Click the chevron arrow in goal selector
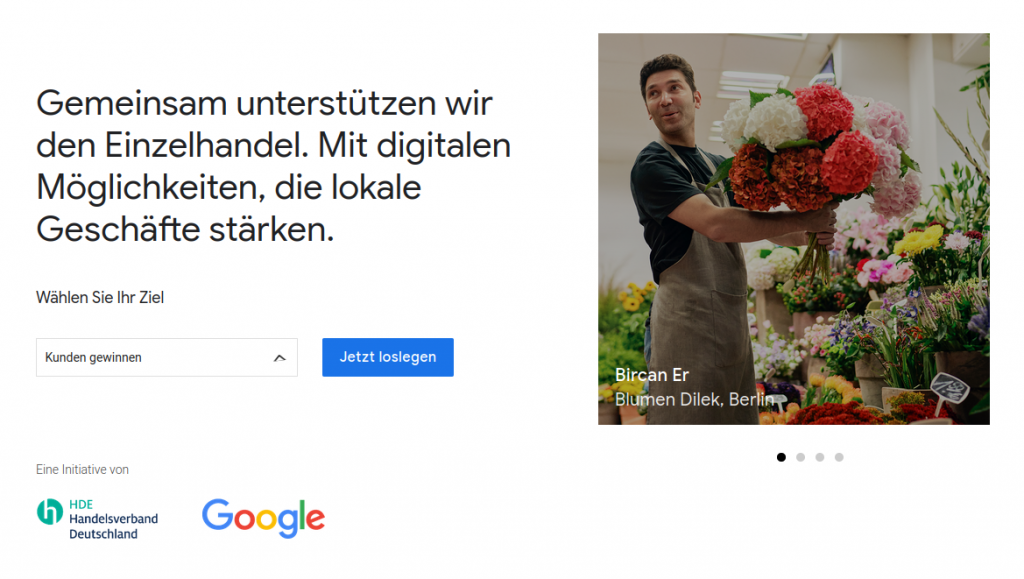The height and width of the screenshot is (579, 1024). click(280, 358)
